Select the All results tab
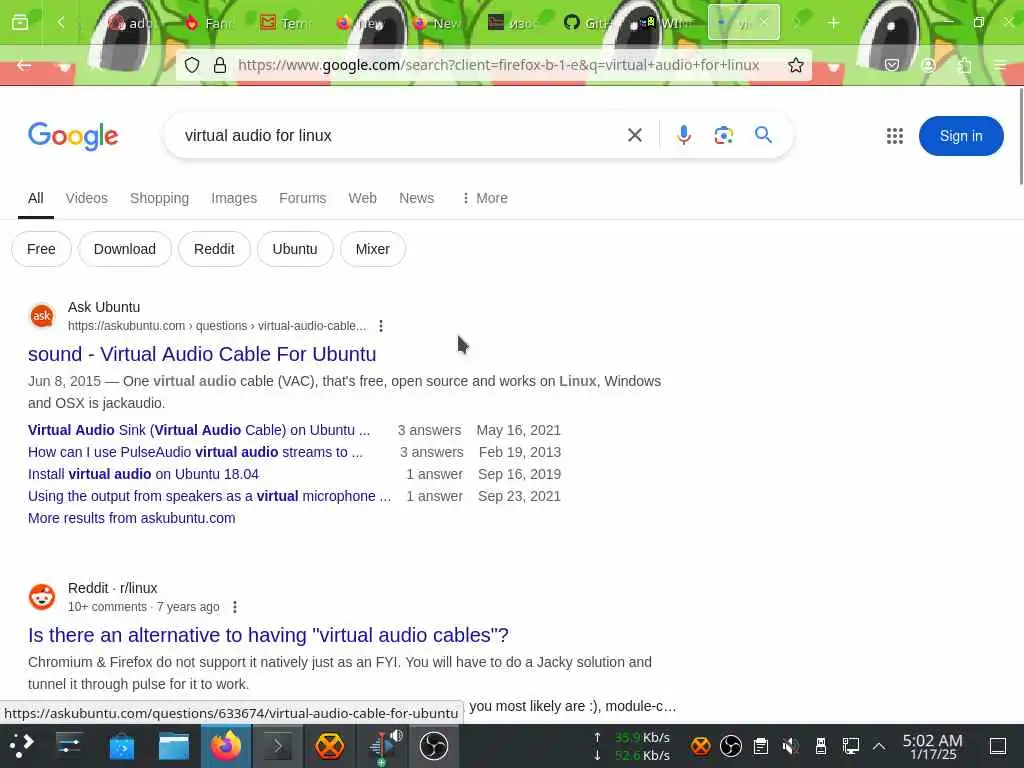Screen dimensions: 1024x768 click(x=36, y=198)
